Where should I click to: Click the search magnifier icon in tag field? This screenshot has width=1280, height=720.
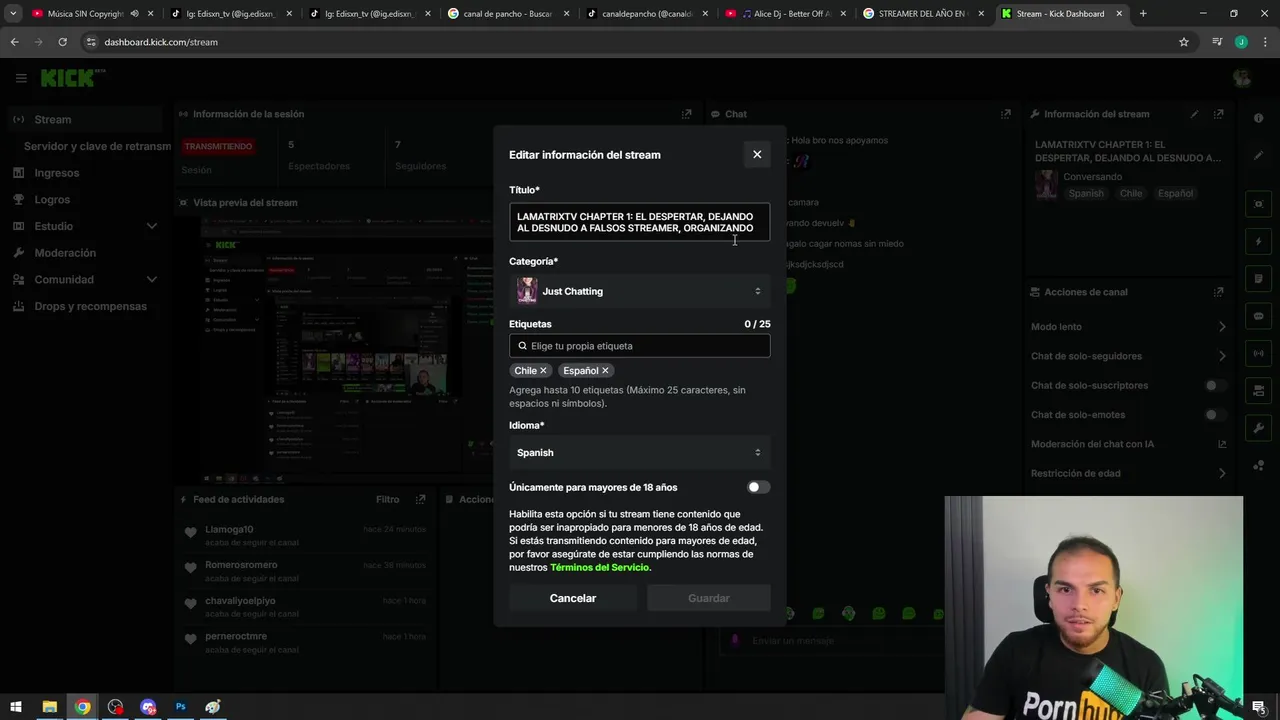coord(522,346)
